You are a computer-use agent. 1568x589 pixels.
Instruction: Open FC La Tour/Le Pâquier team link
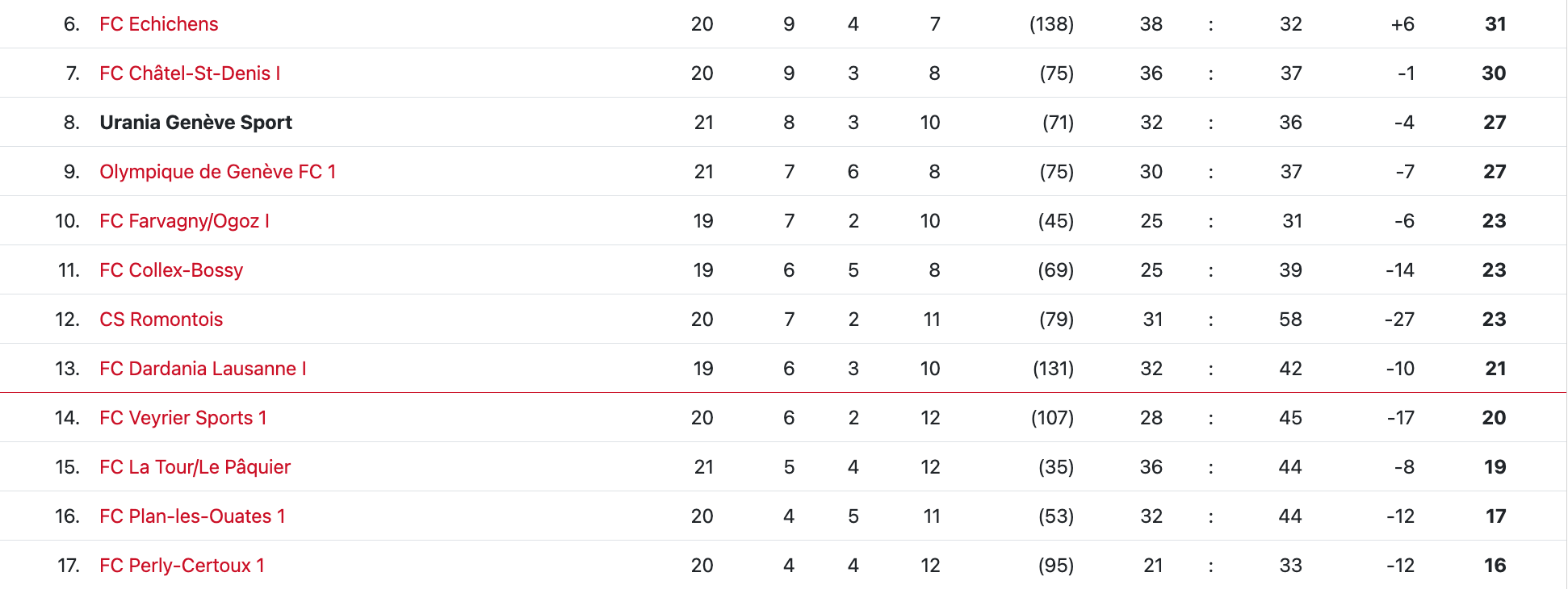pos(195,467)
